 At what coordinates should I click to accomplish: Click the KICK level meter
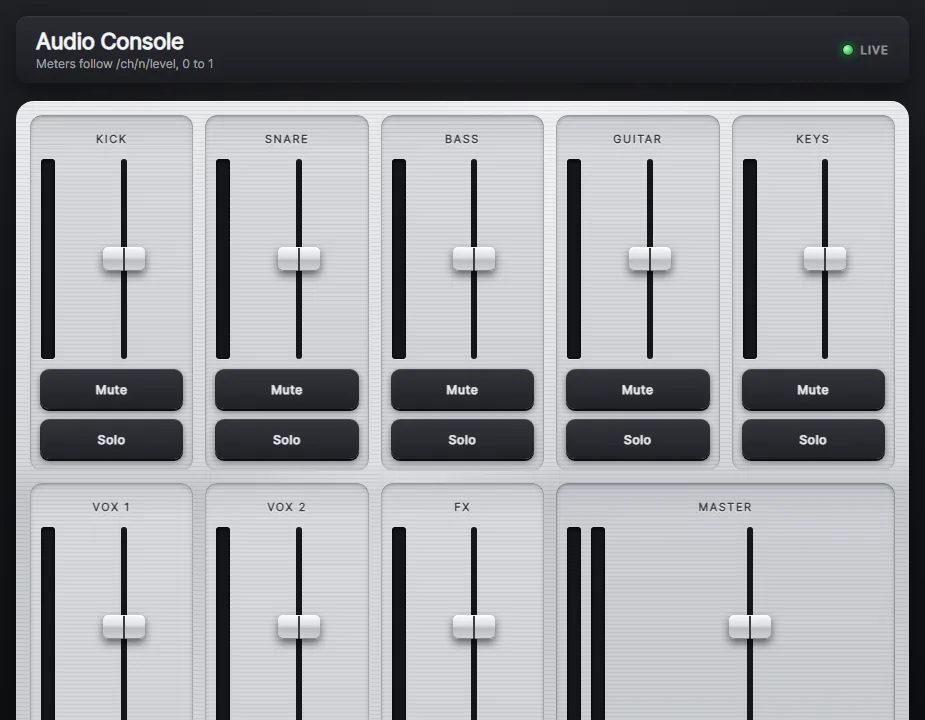(48, 258)
